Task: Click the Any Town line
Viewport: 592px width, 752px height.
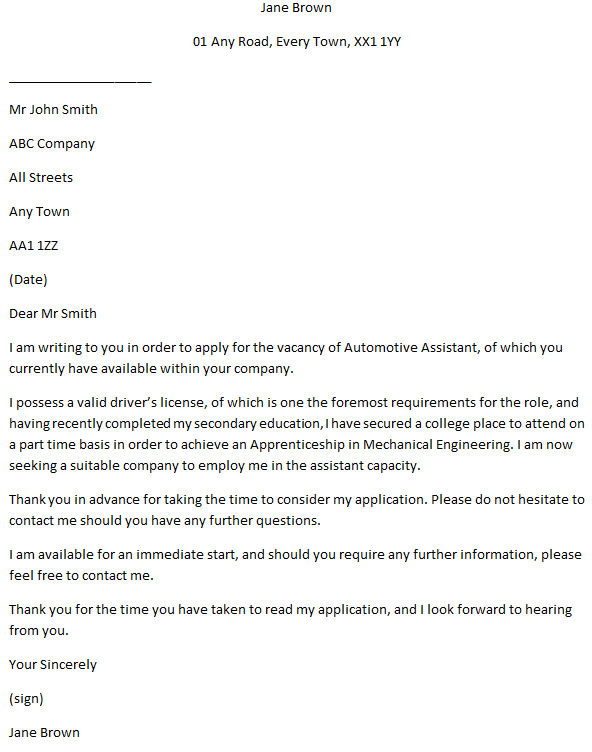Action: pos(39,212)
